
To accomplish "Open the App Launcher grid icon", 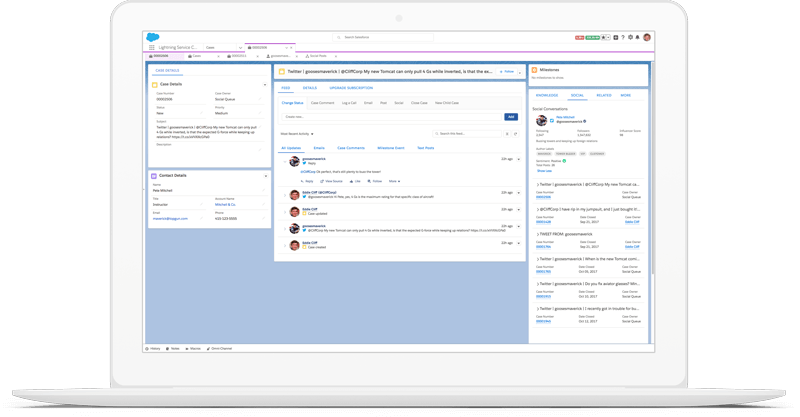I will [152, 47].
